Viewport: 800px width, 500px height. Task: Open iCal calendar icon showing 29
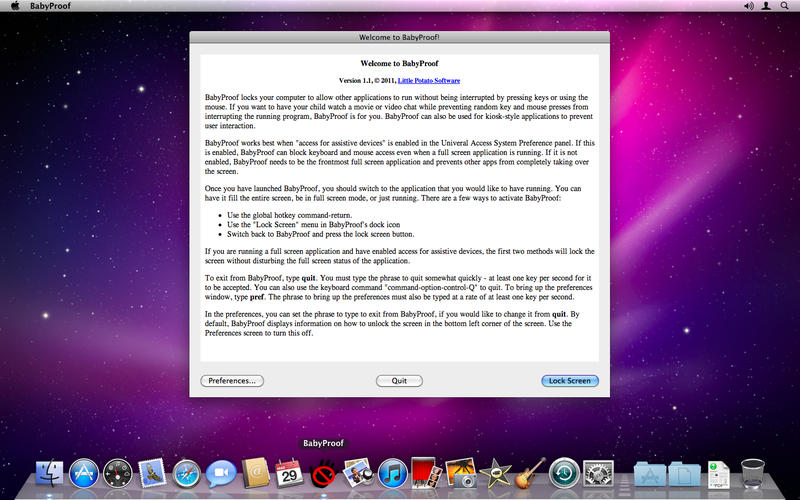point(289,473)
